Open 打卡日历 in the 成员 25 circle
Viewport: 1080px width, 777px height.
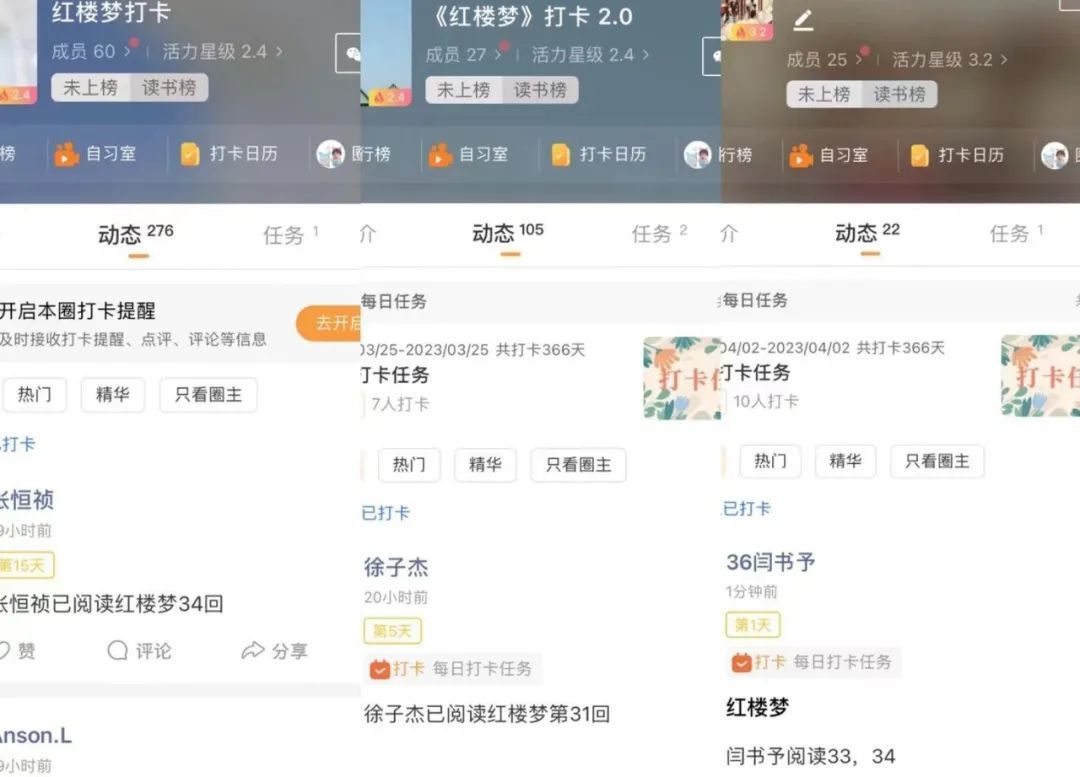point(957,155)
